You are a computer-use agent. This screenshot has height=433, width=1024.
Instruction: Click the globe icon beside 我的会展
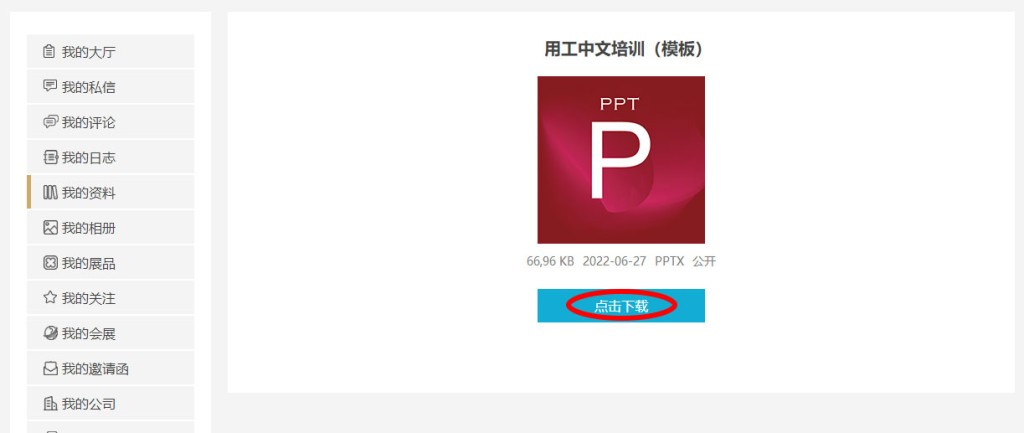pos(50,333)
